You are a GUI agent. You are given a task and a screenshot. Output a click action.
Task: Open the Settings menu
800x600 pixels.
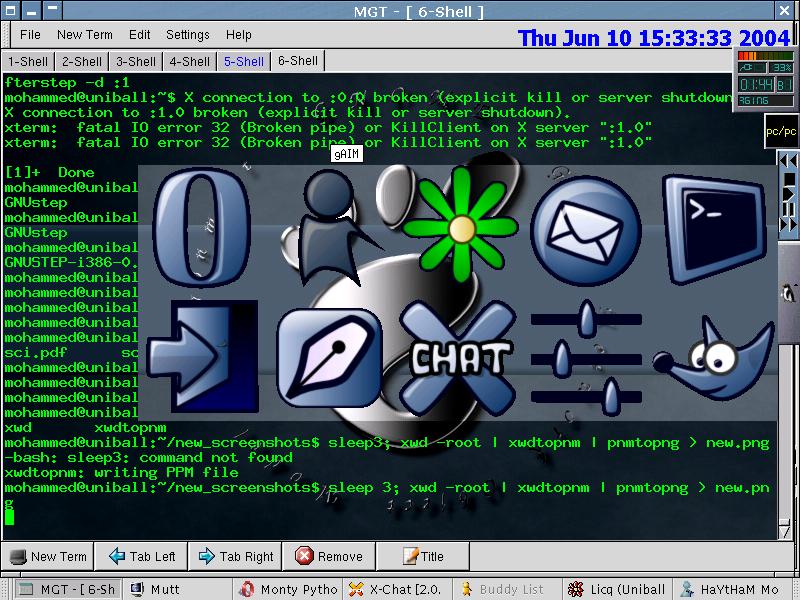click(x=188, y=35)
